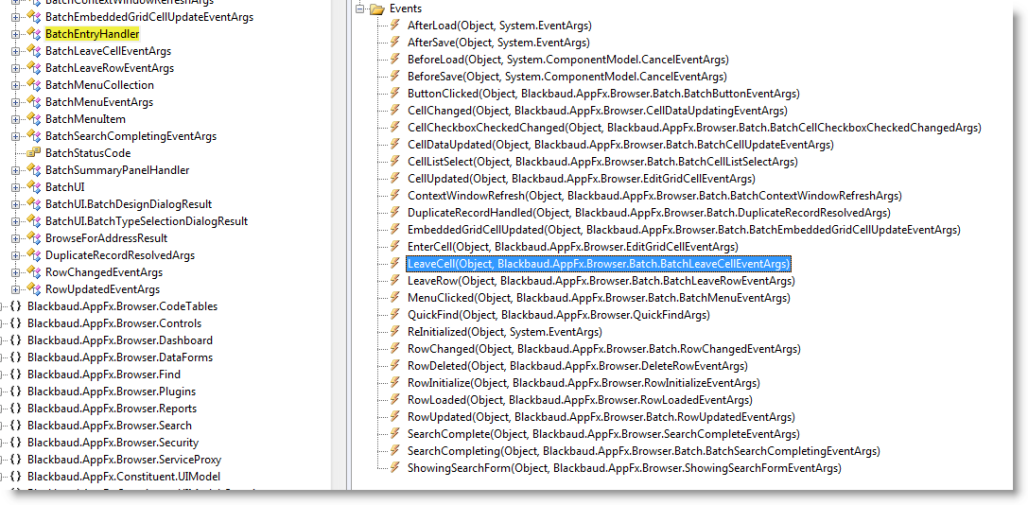Click the class icon beside BatchMenuItem
Viewport: 1028px width, 505px height.
pos(33,119)
